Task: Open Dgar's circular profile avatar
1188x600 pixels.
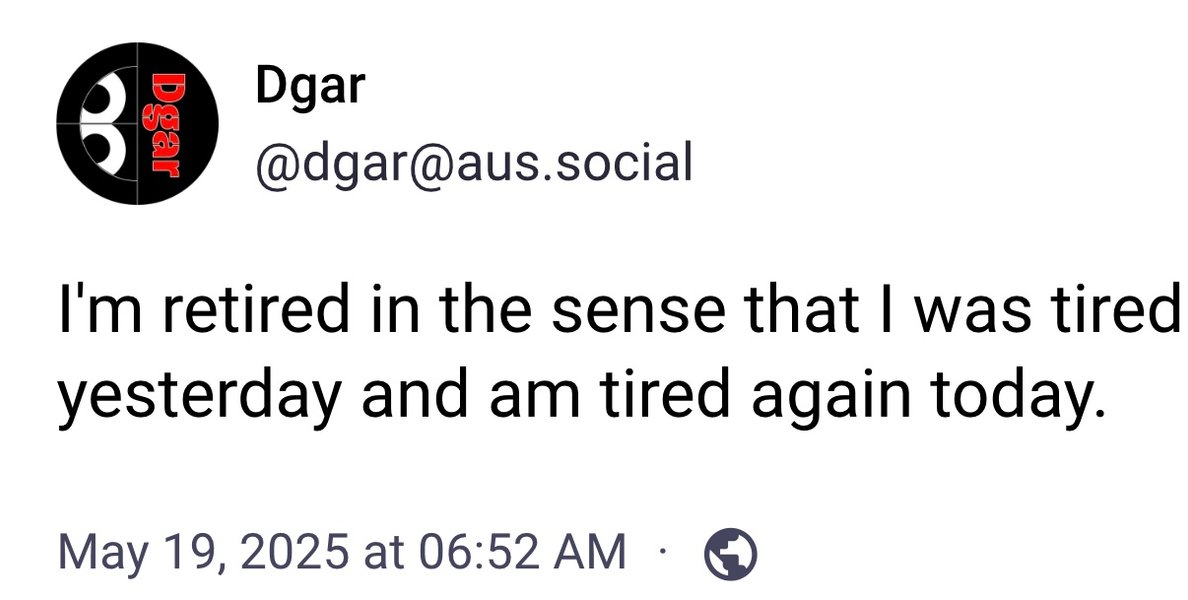Action: 137,123
